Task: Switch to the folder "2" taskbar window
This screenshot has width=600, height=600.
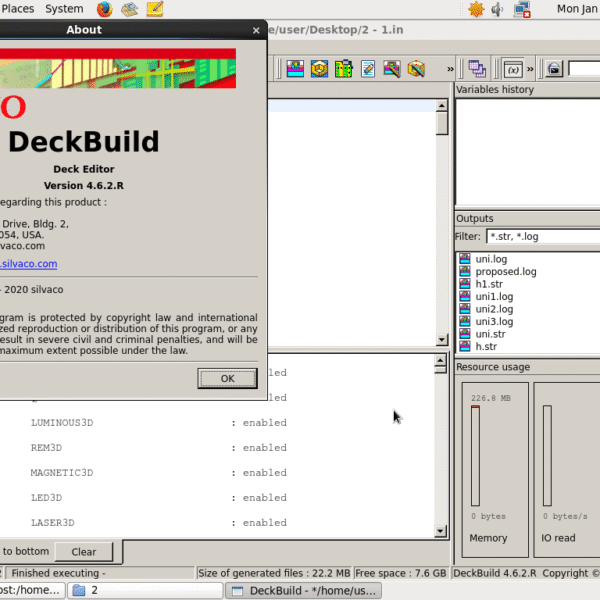Action: (145, 591)
